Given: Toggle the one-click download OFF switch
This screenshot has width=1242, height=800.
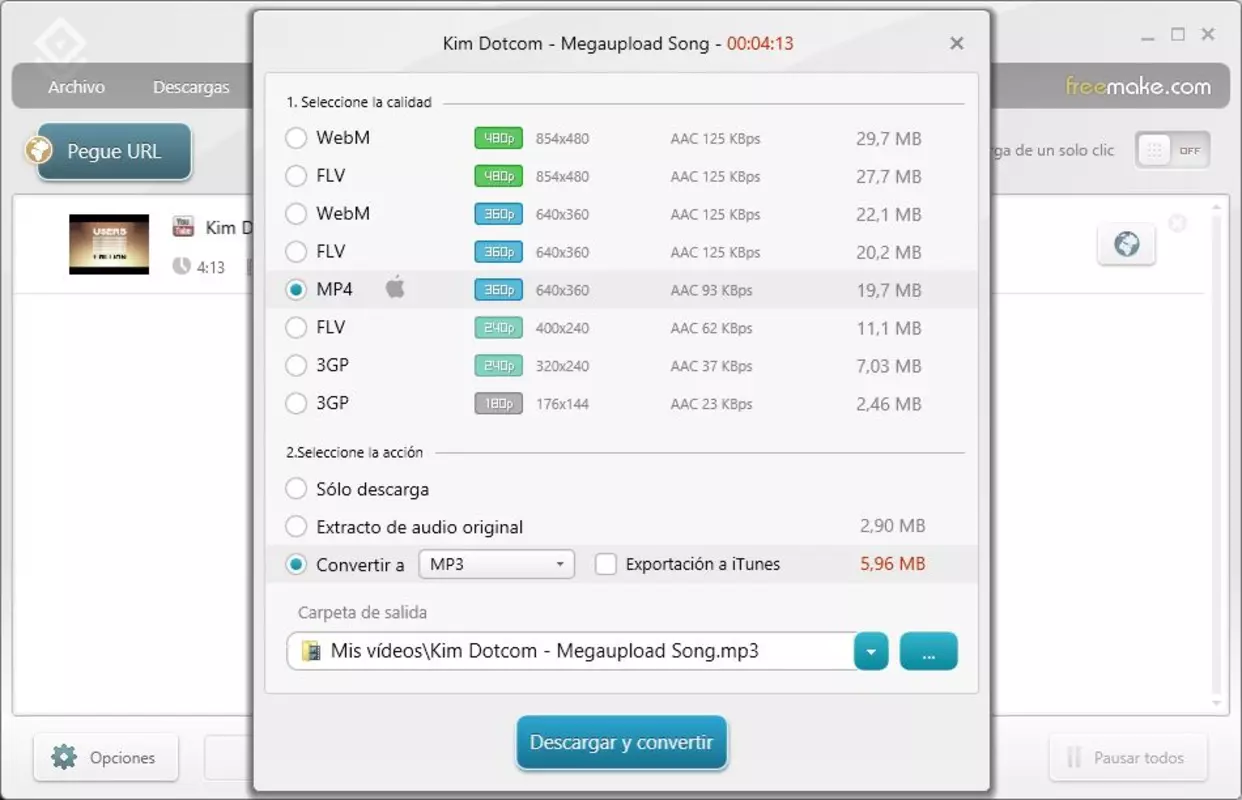Looking at the screenshot, I should point(1172,150).
